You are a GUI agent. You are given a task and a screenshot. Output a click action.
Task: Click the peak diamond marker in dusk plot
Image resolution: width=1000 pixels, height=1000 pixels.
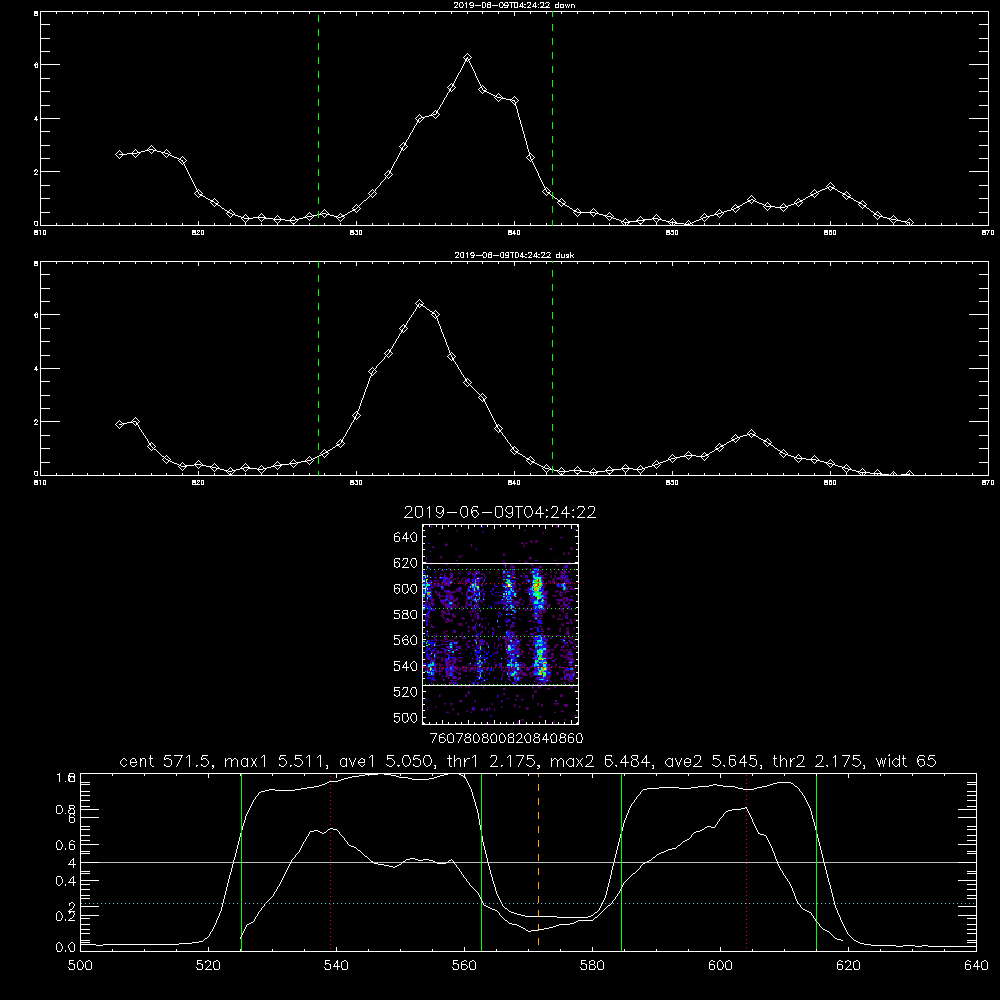420,304
